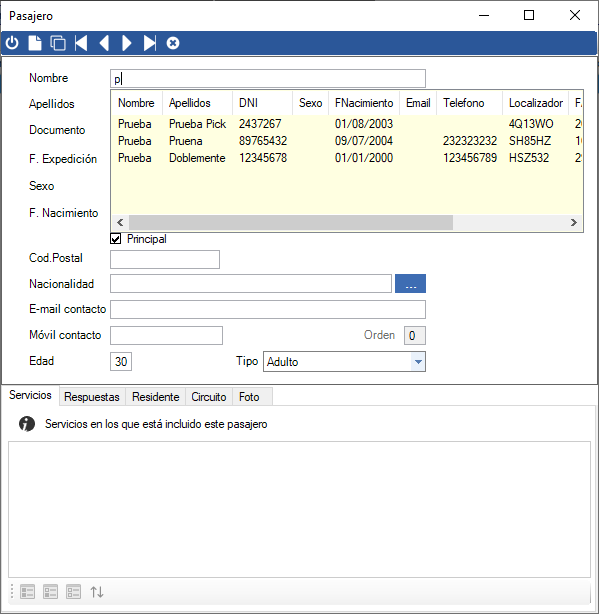599x614 pixels.
Task: Click localizador HSZ532
Action: [x=529, y=158]
